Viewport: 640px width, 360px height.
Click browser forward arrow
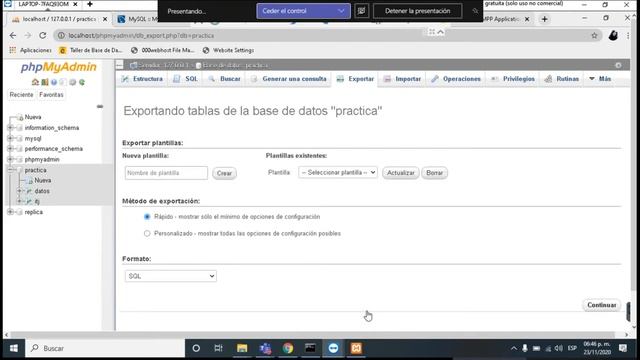coord(28,36)
